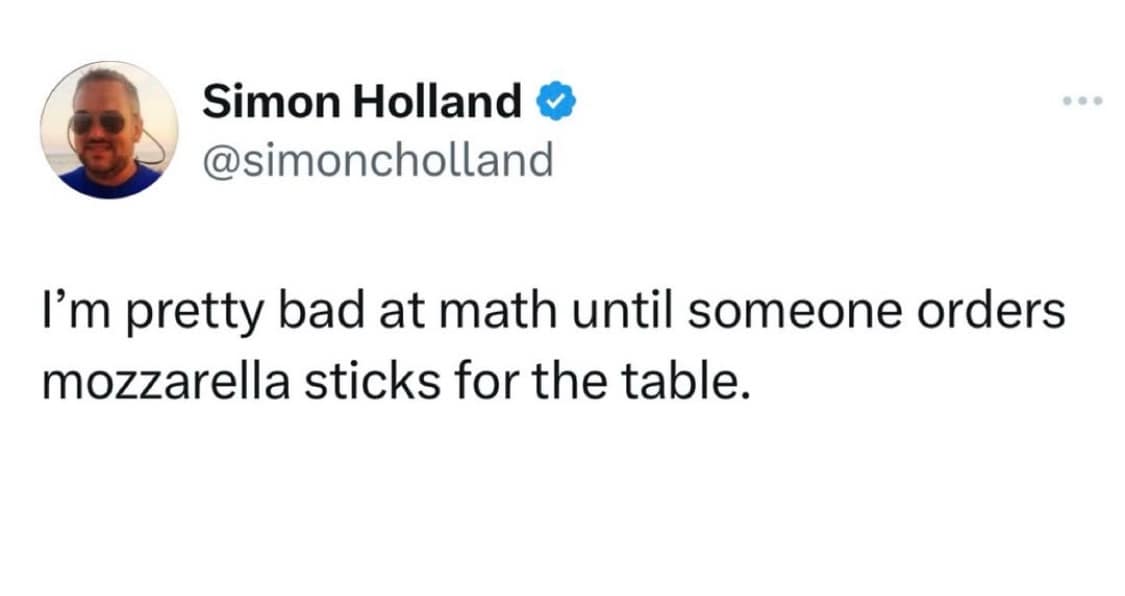Image resolution: width=1125 pixels, height=596 pixels.
Task: Open the three-dot more options menu
Action: [x=1083, y=101]
